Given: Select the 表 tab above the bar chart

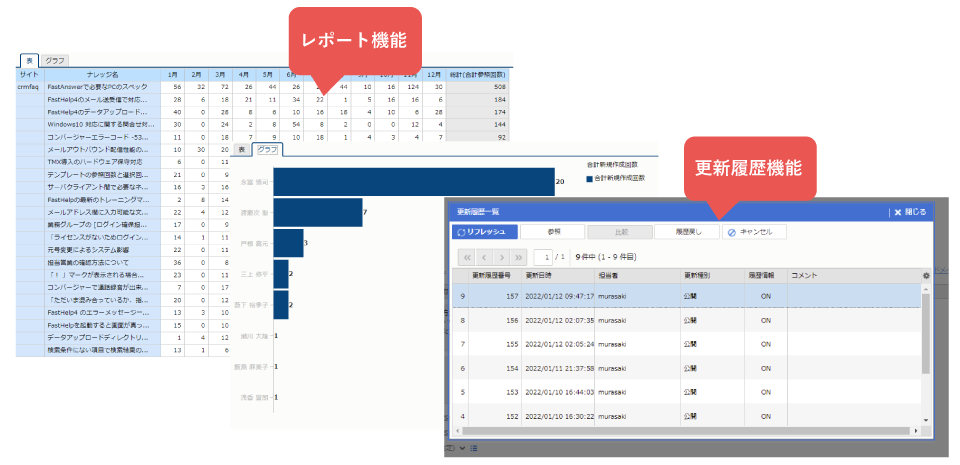Looking at the screenshot, I should [241, 150].
